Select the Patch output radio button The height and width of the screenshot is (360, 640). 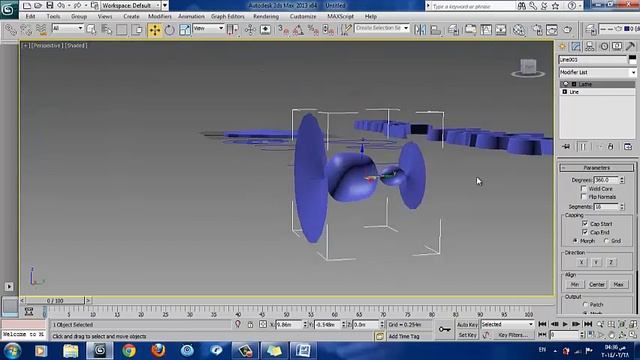(585, 304)
